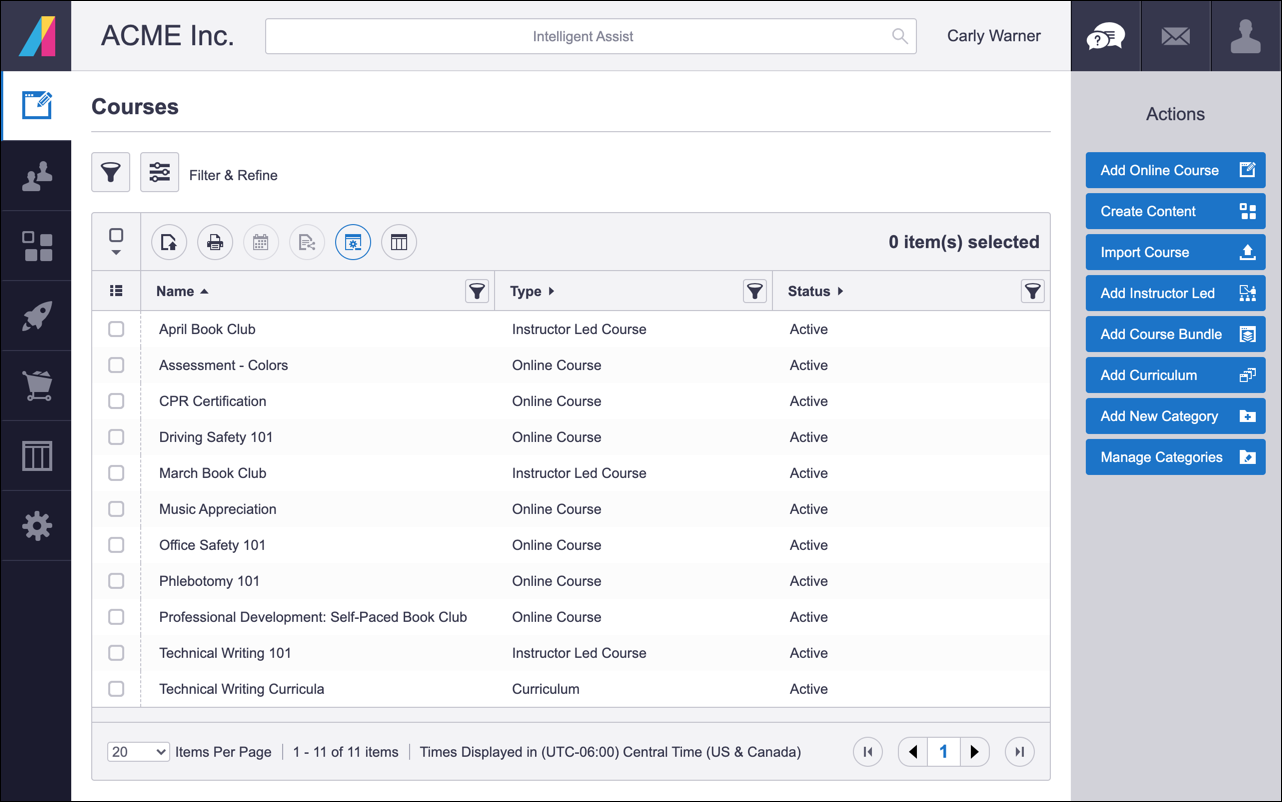Open the help chat bubble icon
The image size is (1282, 802).
pyautogui.click(x=1105, y=37)
